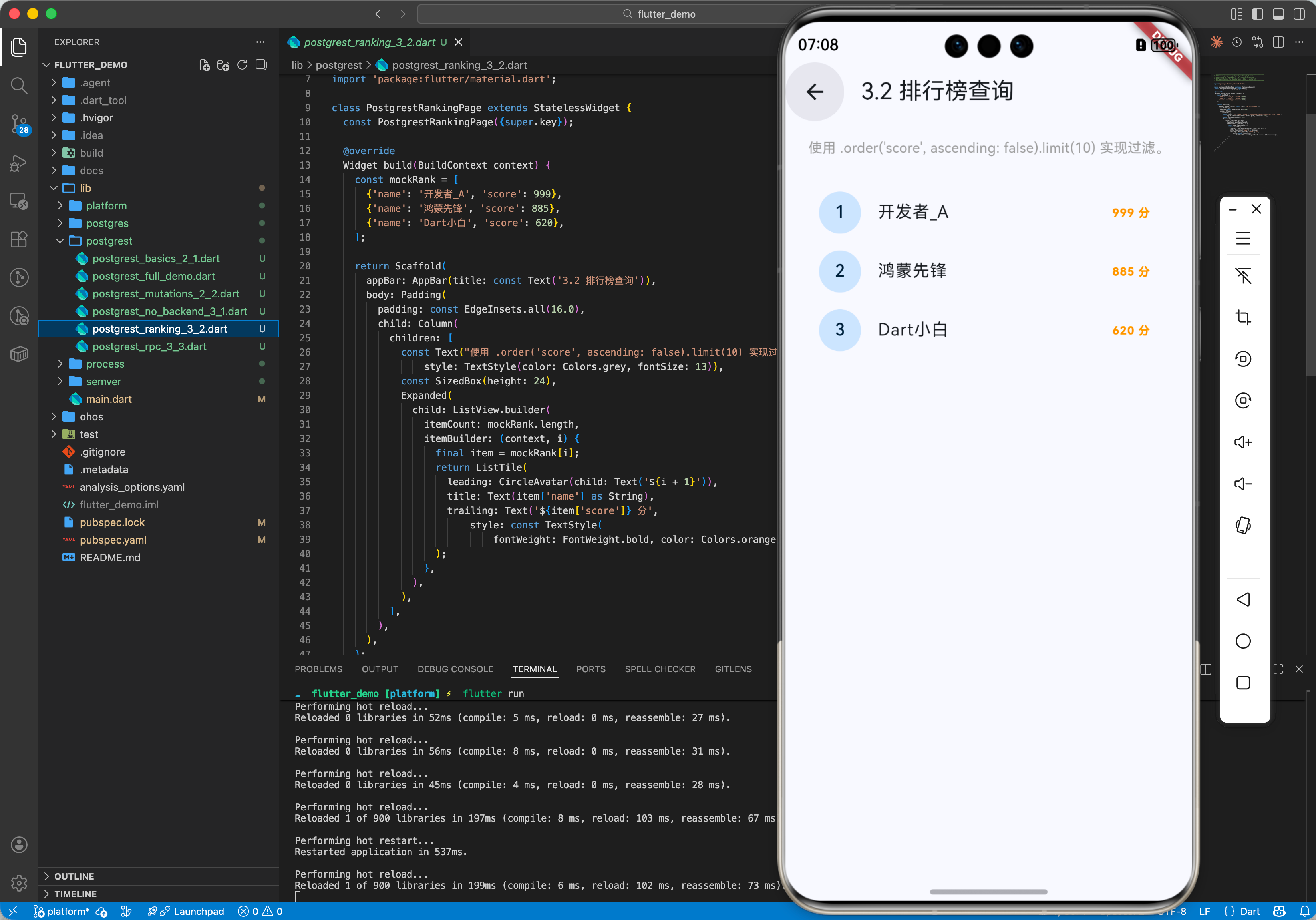Toggle panel visibility layout button
This screenshot has height=920, width=1316.
(1278, 14)
